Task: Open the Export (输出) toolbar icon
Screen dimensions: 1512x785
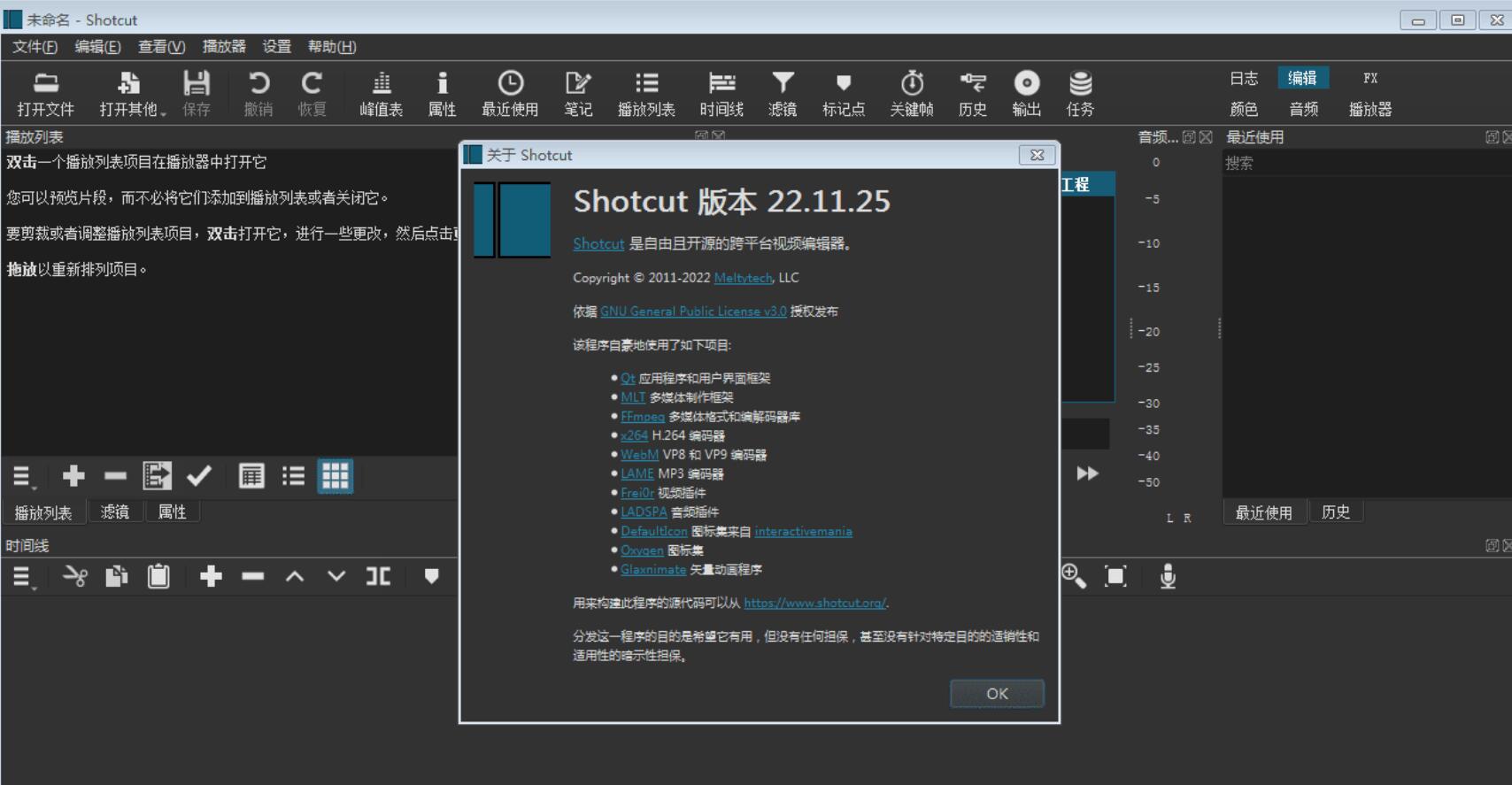Action: pyautogui.click(x=1027, y=93)
